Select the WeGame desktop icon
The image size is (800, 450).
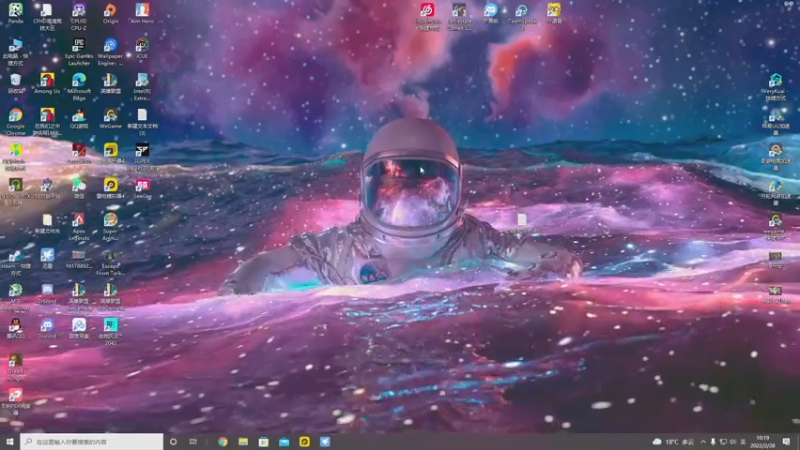110,118
